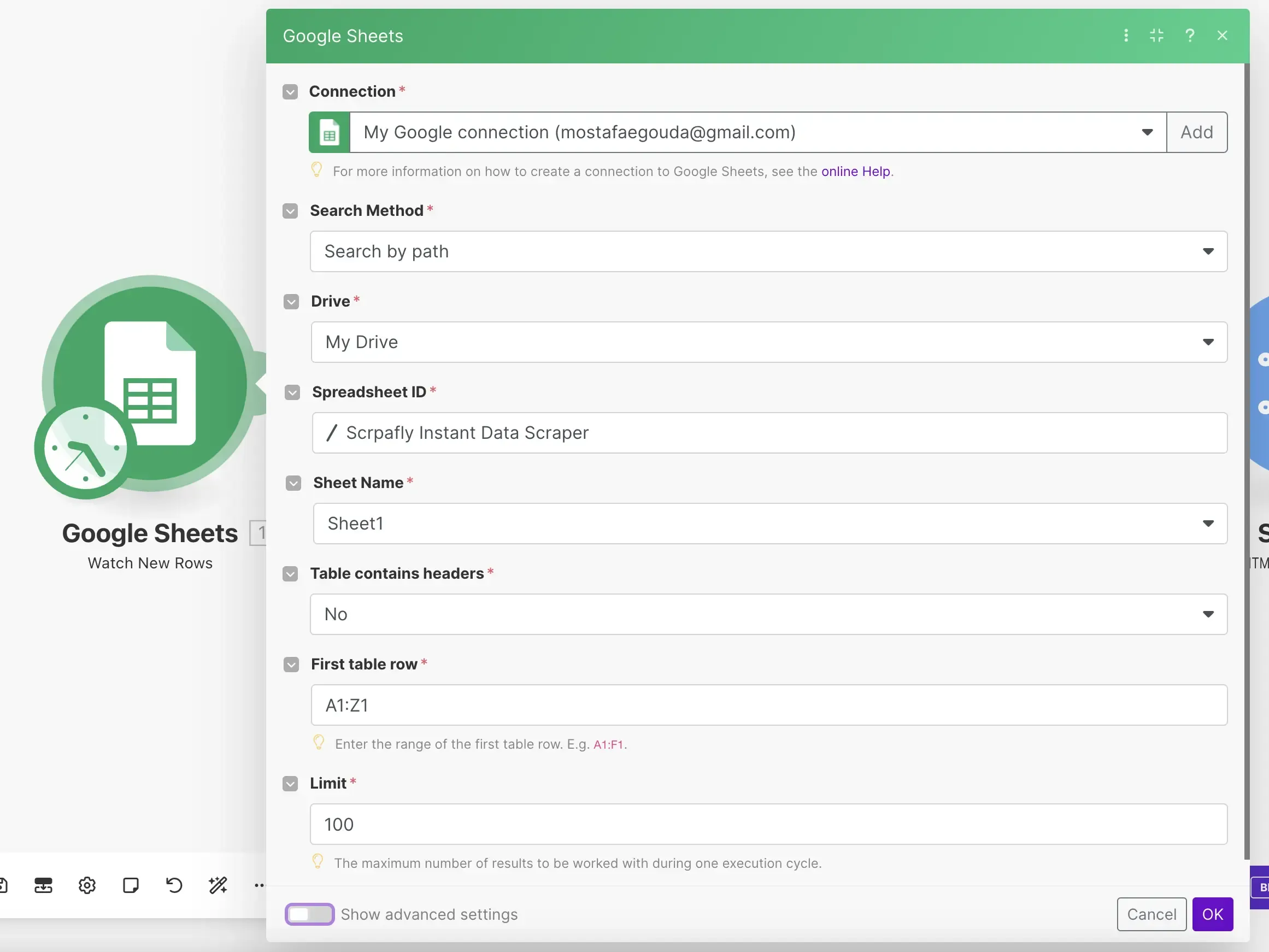This screenshot has width=1269, height=952.
Task: Open scenario settings gear icon
Action: pyautogui.click(x=87, y=885)
